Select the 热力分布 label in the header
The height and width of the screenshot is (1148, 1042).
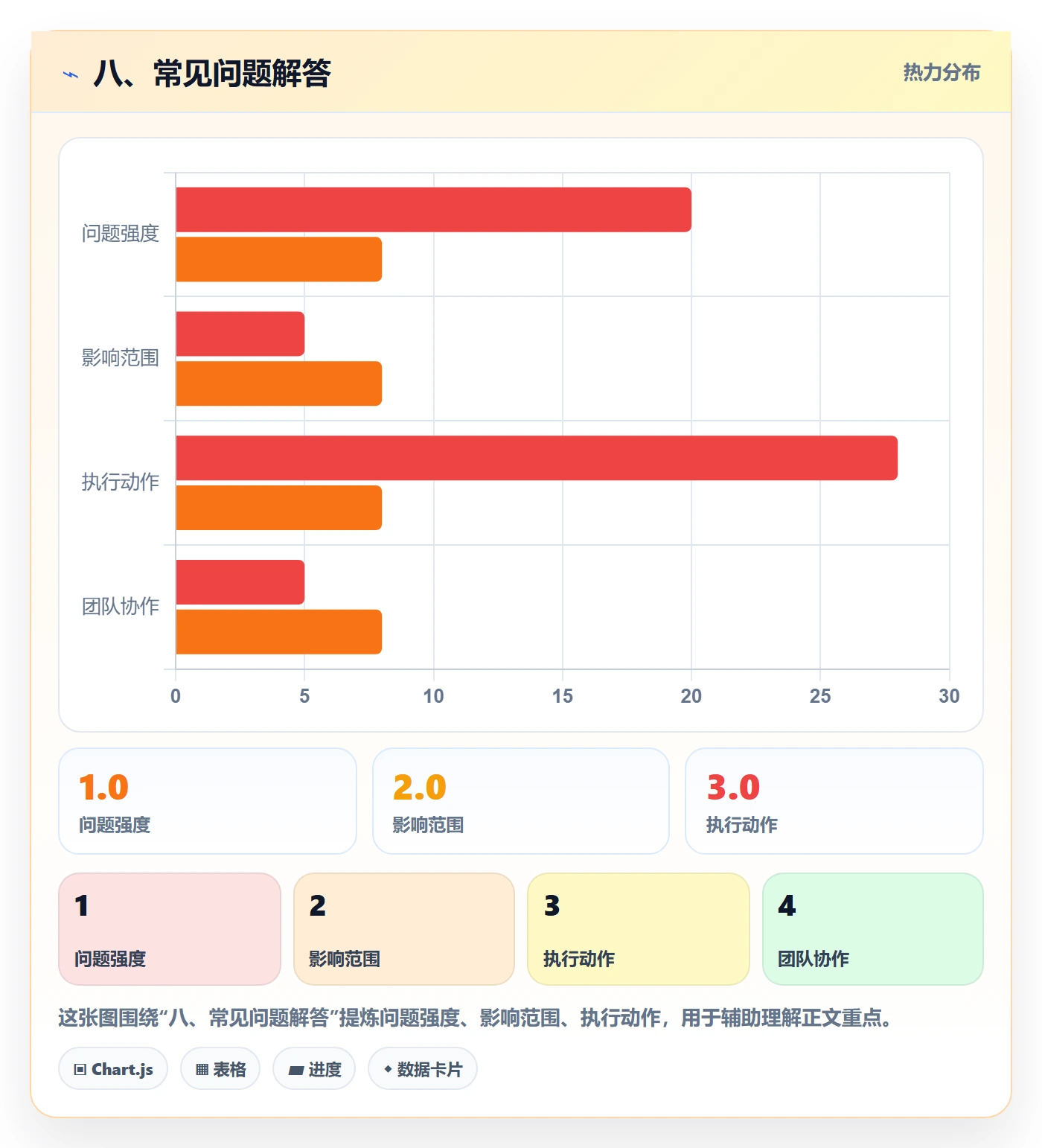[x=942, y=72]
